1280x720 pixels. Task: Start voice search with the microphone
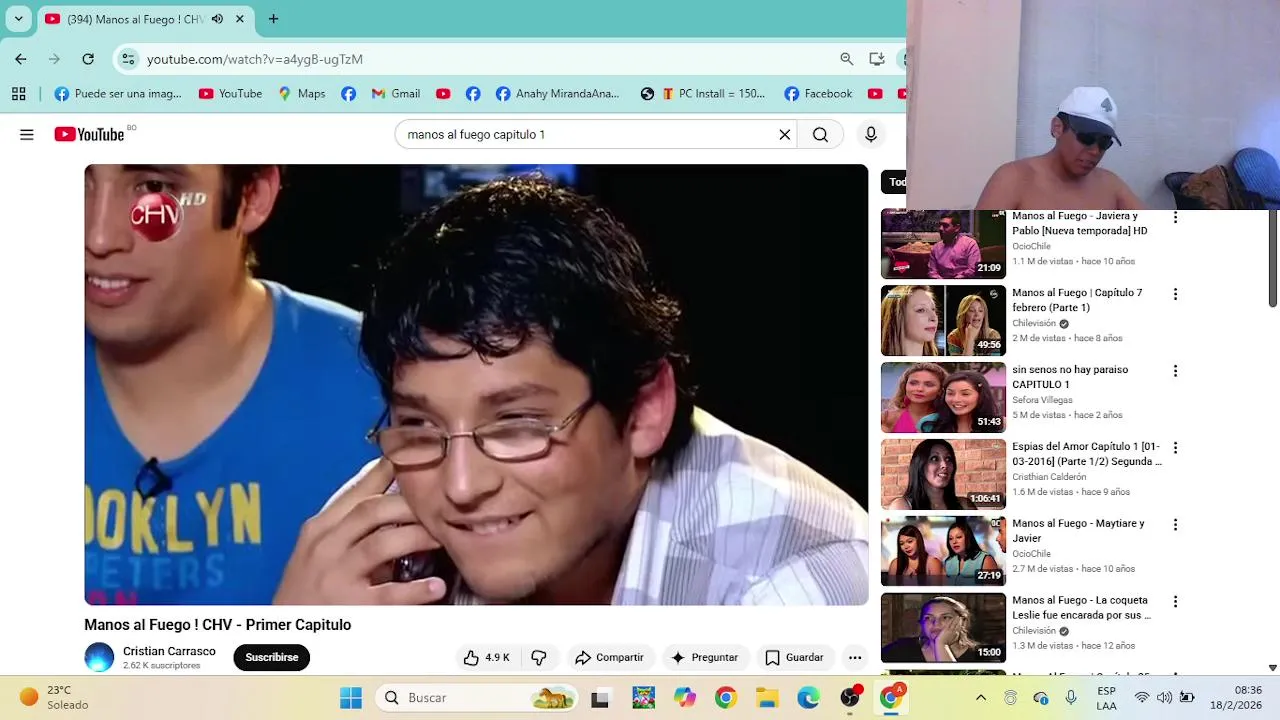pyautogui.click(x=871, y=135)
